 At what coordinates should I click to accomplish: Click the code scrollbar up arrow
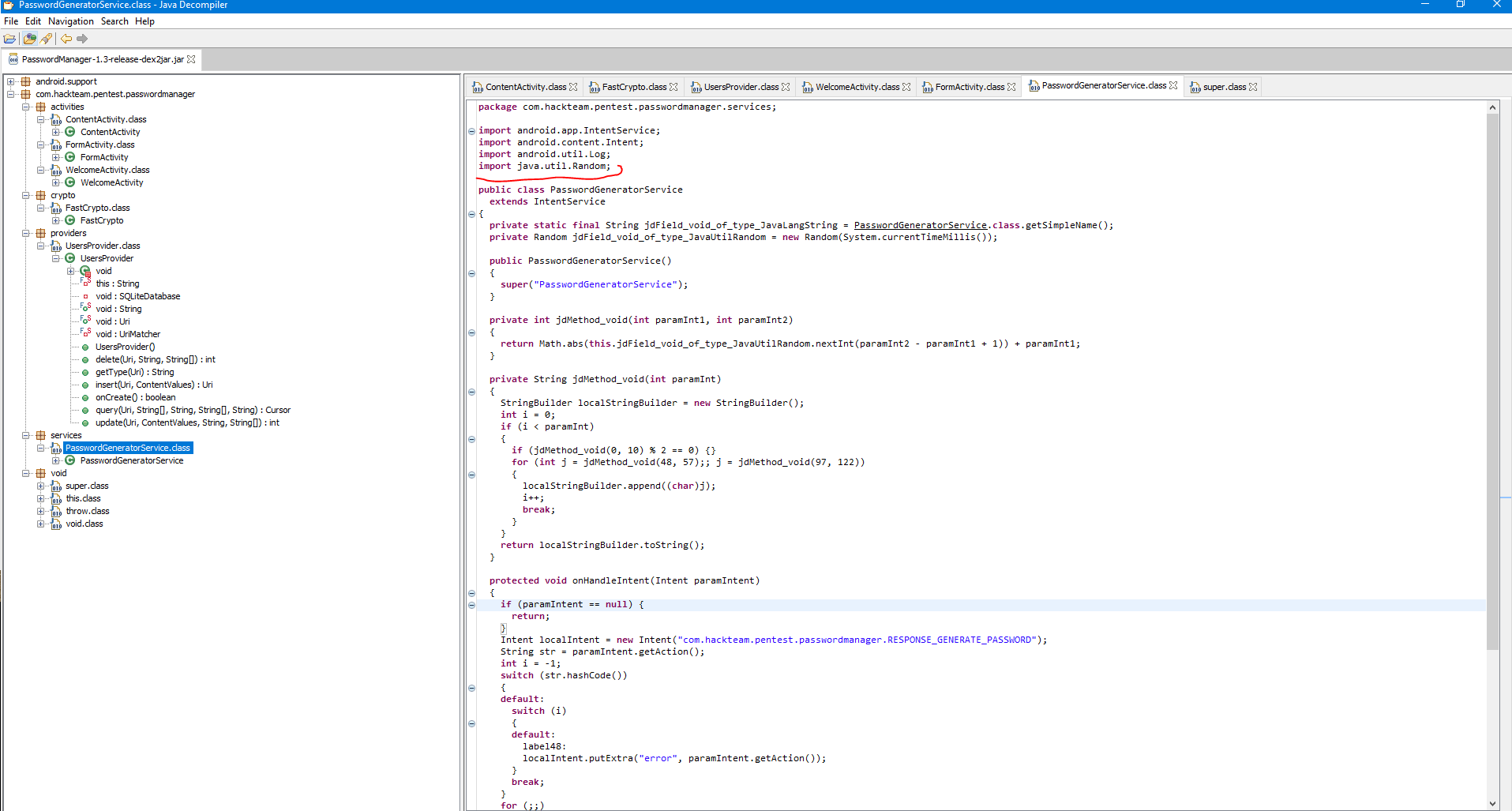[x=1492, y=107]
